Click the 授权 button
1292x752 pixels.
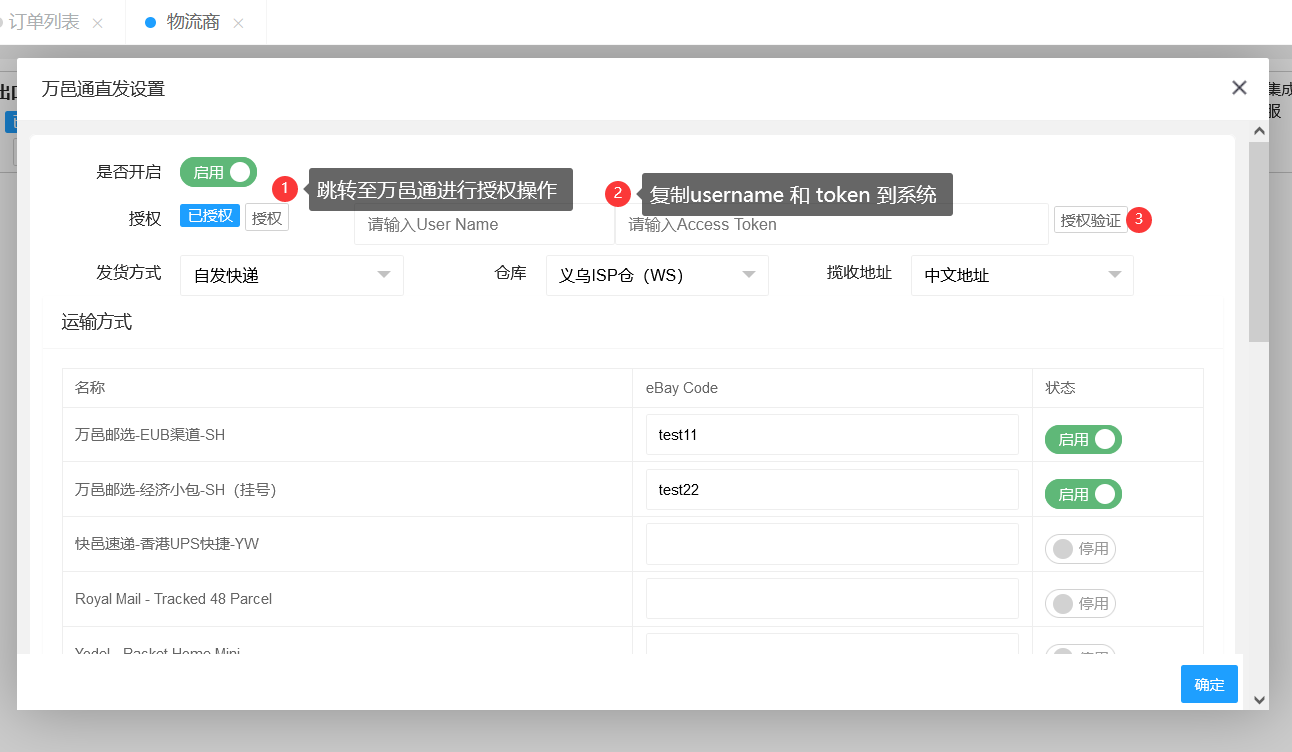click(x=267, y=218)
